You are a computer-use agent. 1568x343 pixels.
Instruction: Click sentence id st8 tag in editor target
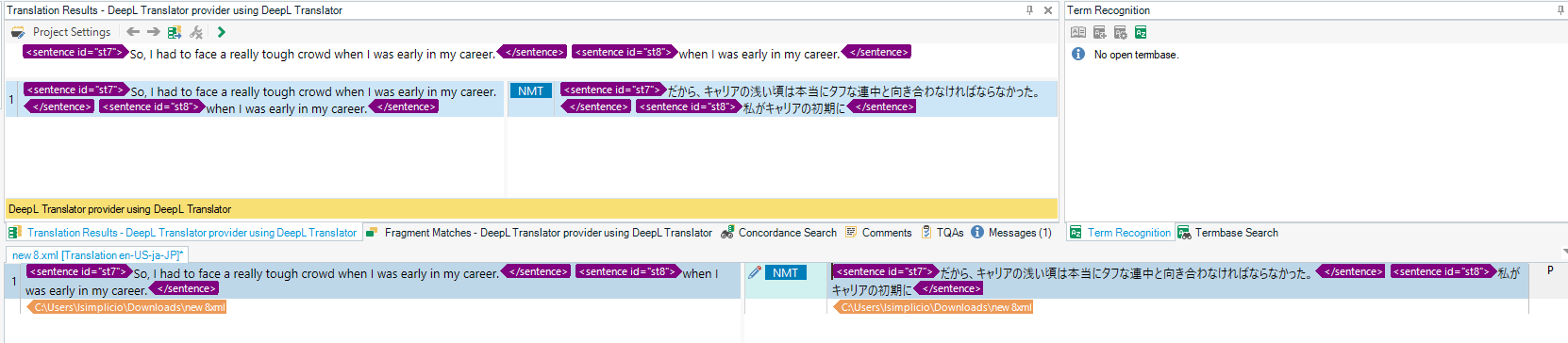tap(1443, 271)
